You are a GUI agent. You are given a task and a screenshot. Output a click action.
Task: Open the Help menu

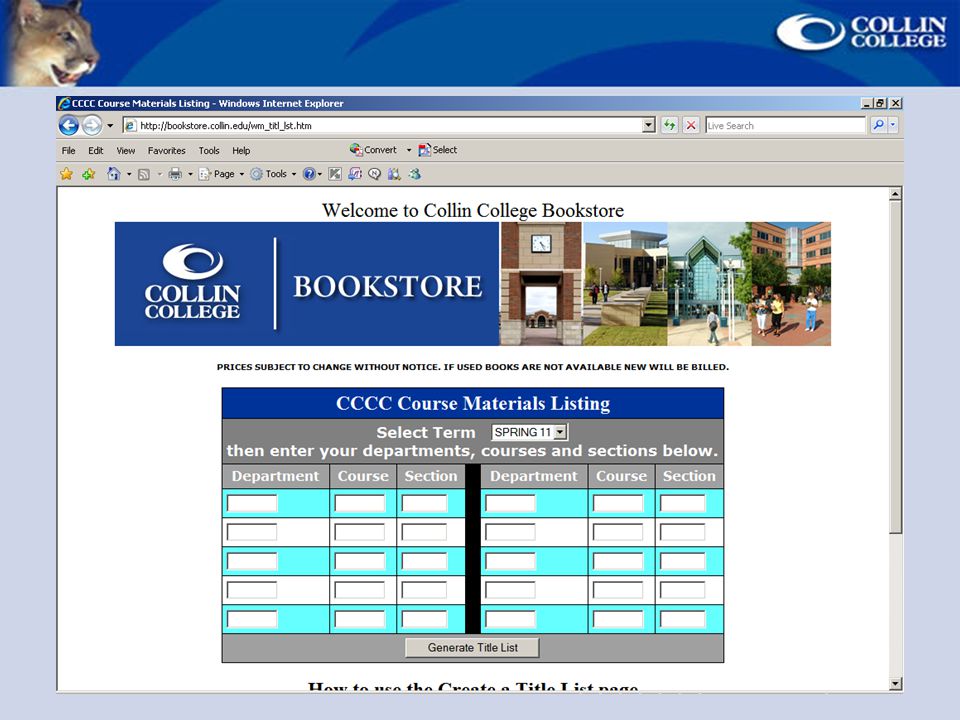(x=241, y=151)
